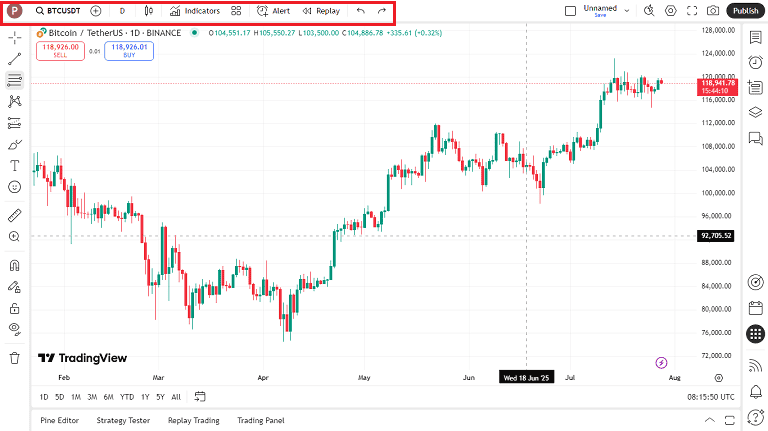Expand the bottom panel chevron
768x431 pixels.
click(709, 420)
